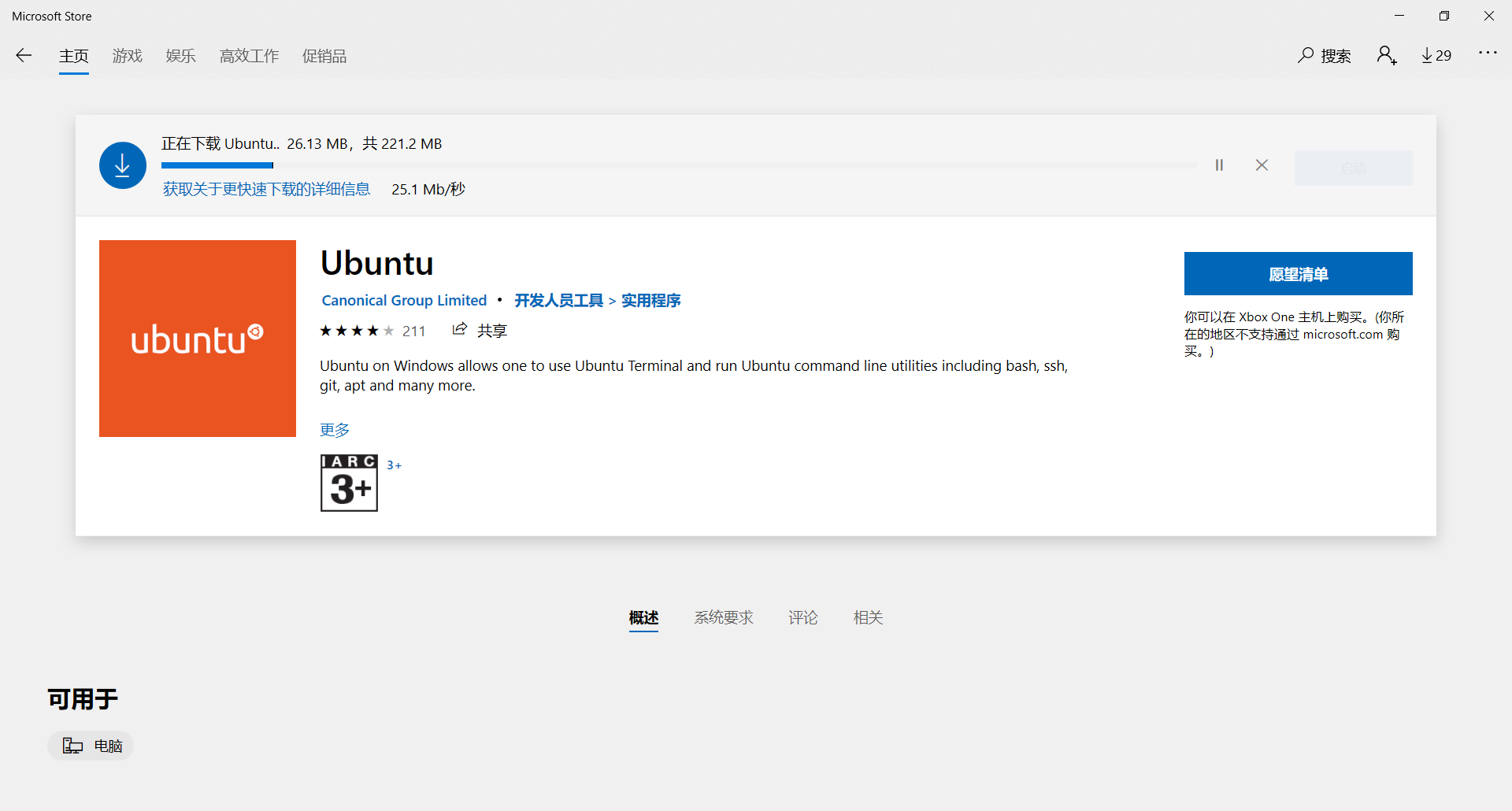The height and width of the screenshot is (811, 1512).
Task: Click the Xbox One purchase notice text
Action: point(1295,334)
